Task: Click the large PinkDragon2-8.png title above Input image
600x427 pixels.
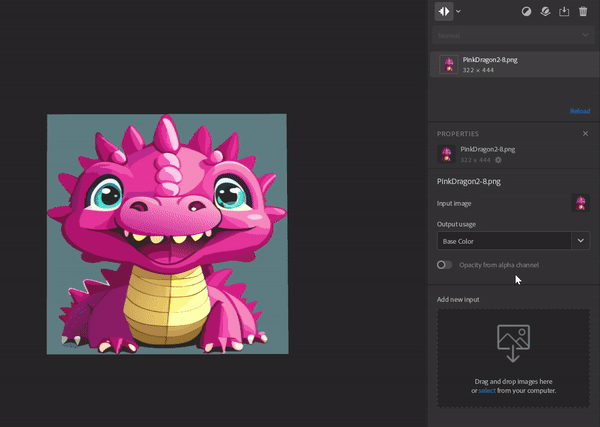Action: [x=469, y=182]
